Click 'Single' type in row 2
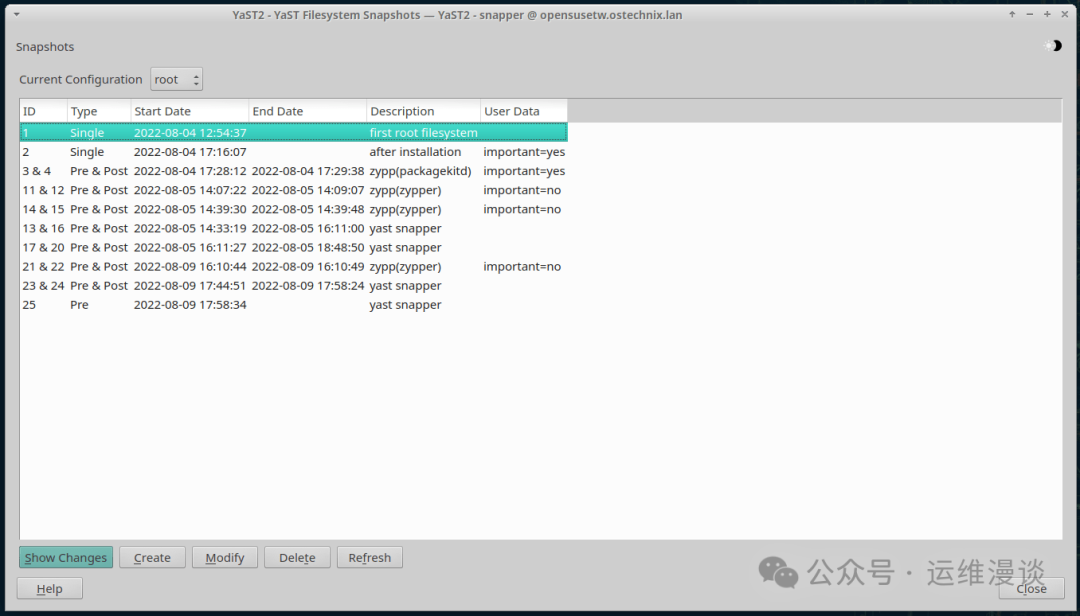The image size is (1080, 616). click(87, 152)
